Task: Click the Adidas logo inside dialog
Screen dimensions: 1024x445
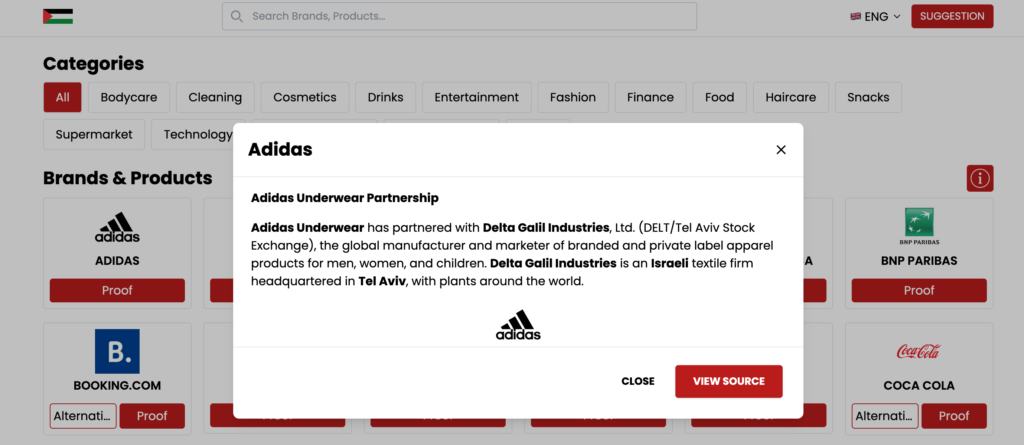Action: click(518, 325)
